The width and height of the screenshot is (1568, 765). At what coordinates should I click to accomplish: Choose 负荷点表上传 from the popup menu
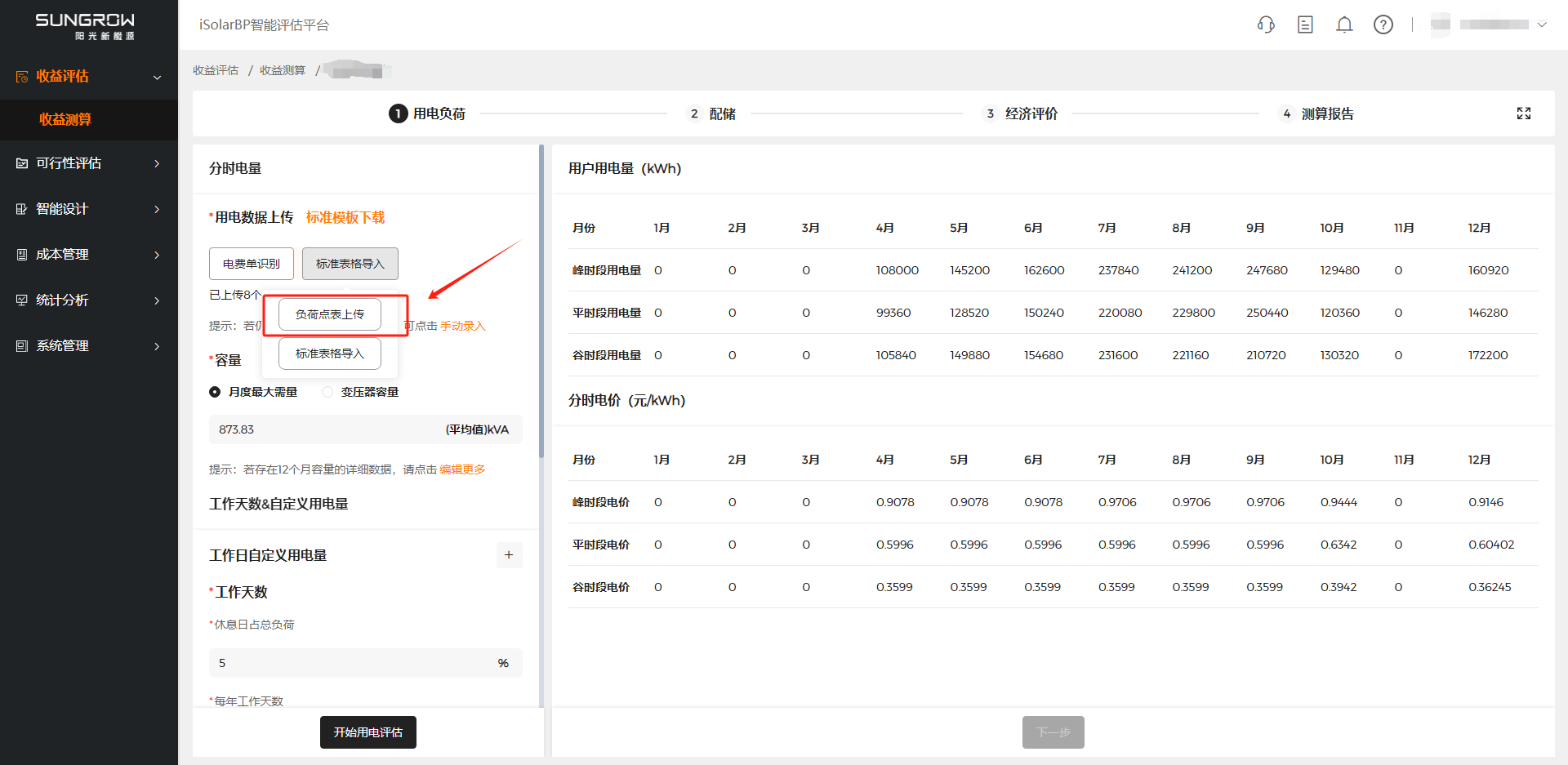pos(330,314)
